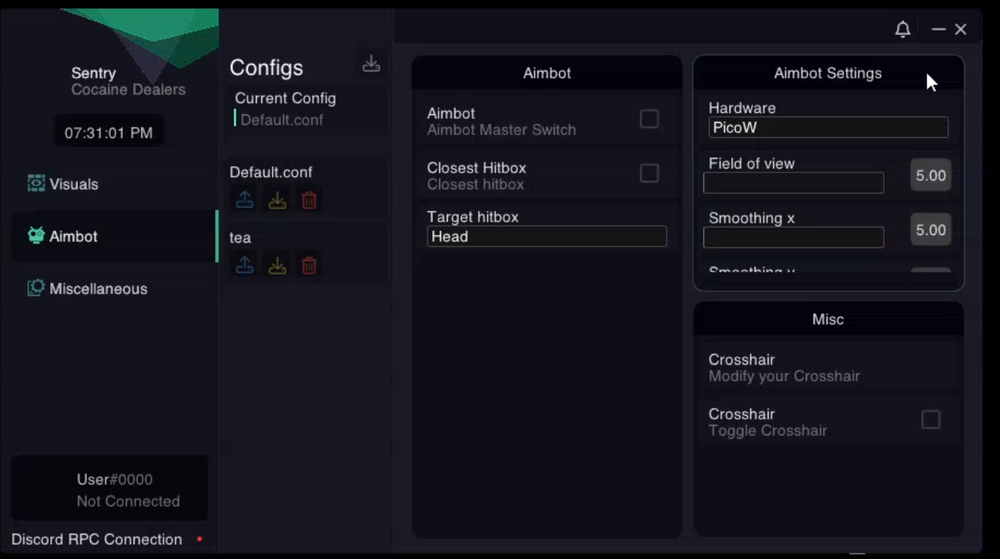1000x559 pixels.
Task: Click the Current Config Default.conf label
Action: (x=282, y=120)
